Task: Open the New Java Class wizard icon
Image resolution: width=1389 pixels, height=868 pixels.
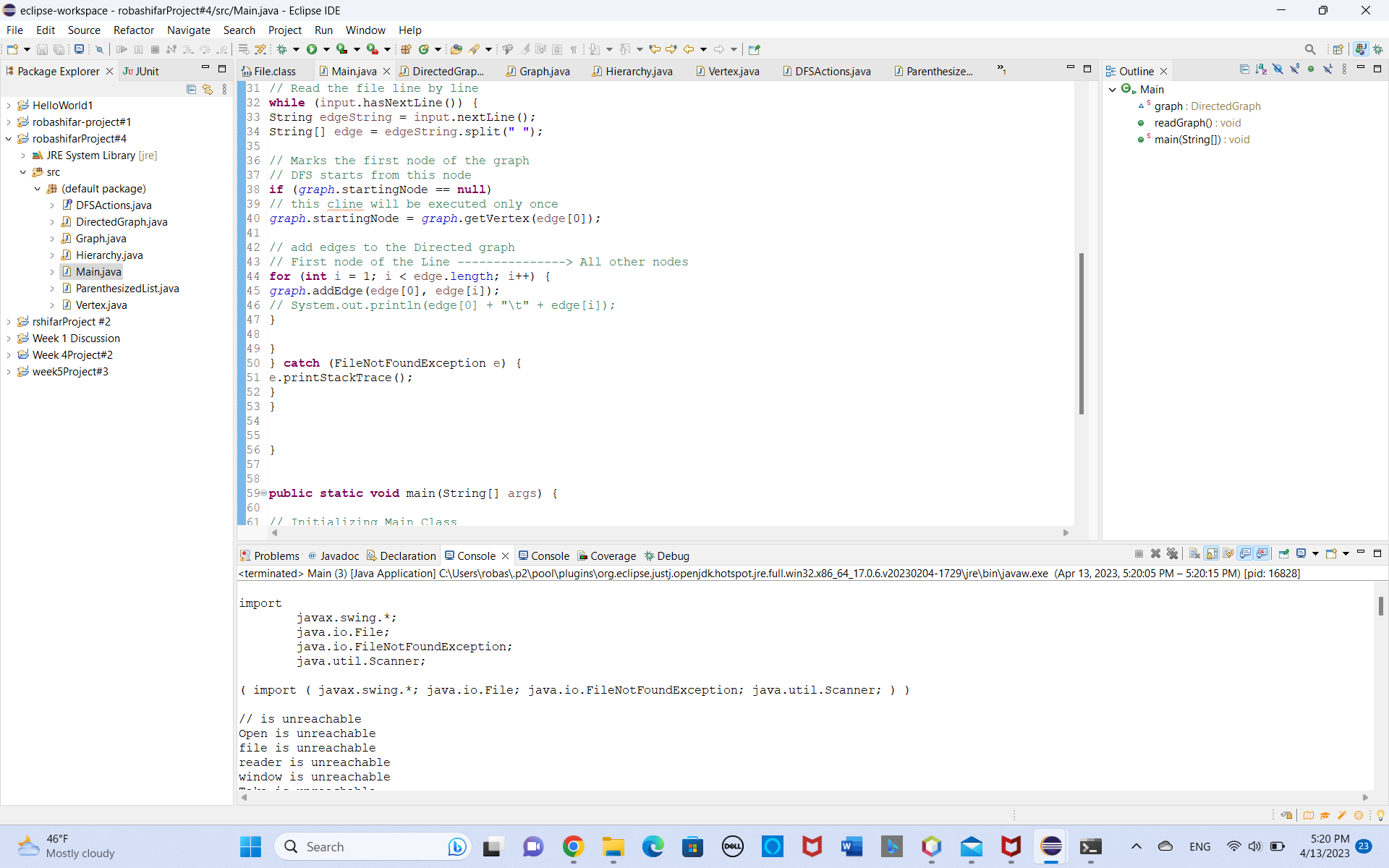Action: click(424, 49)
